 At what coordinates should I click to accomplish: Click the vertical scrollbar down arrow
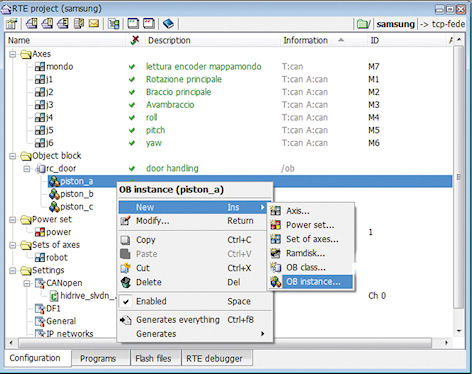tap(459, 331)
